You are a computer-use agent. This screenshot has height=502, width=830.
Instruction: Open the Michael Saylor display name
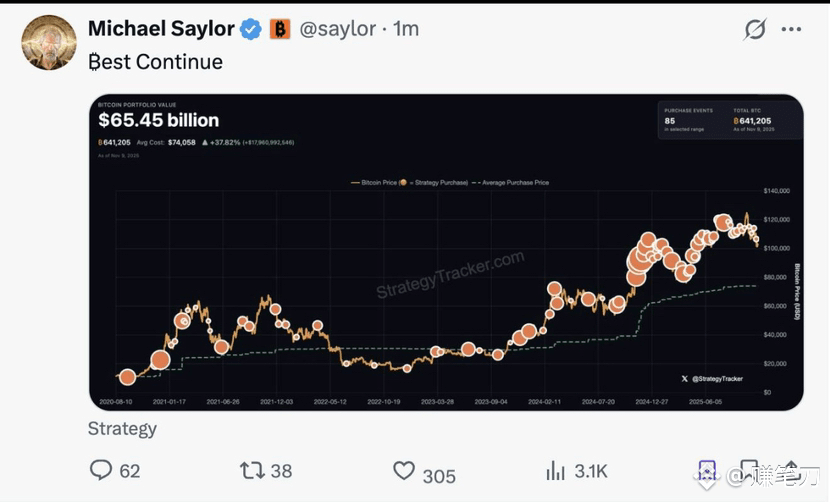click(160, 30)
